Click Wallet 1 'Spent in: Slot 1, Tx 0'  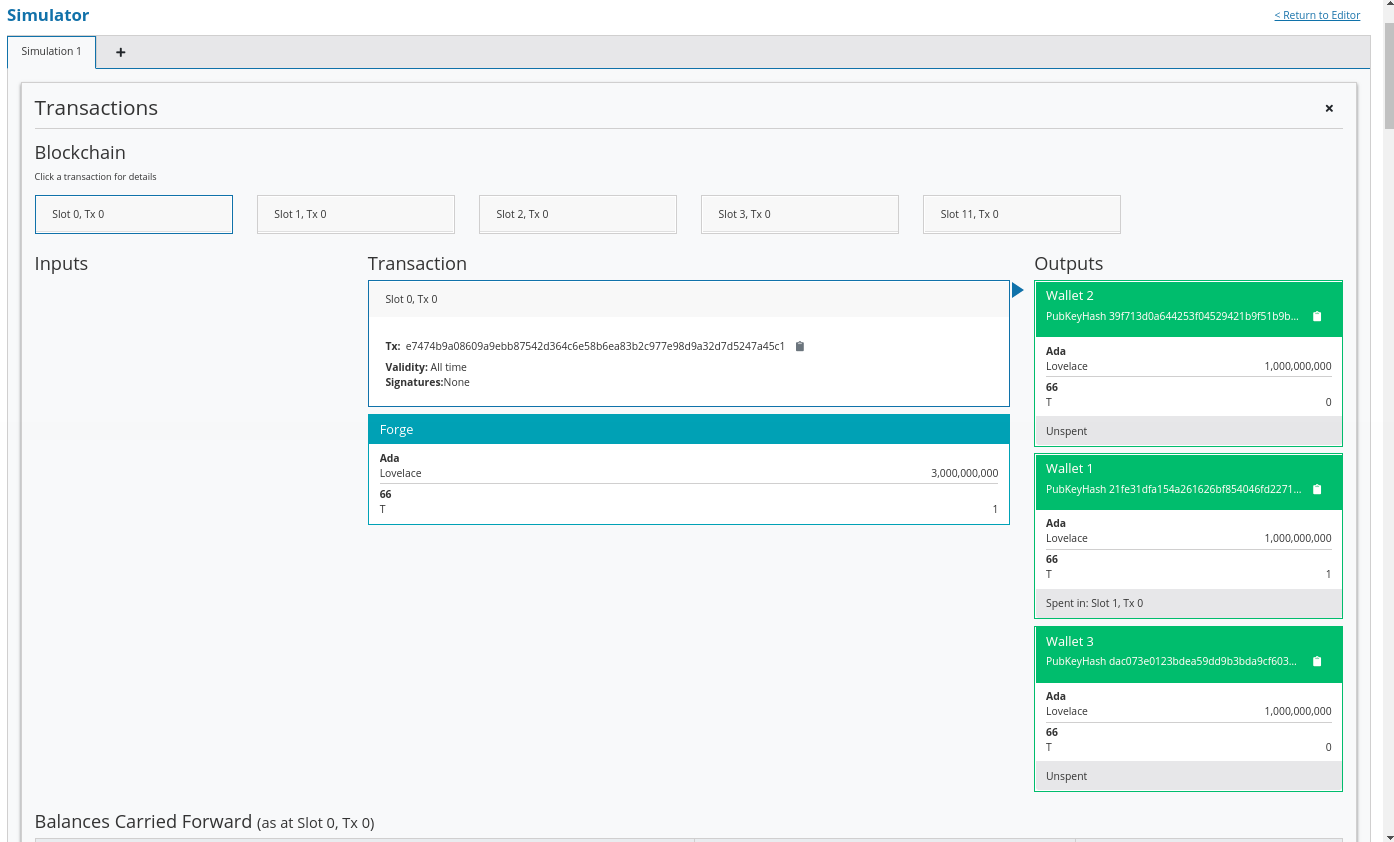(x=1094, y=604)
